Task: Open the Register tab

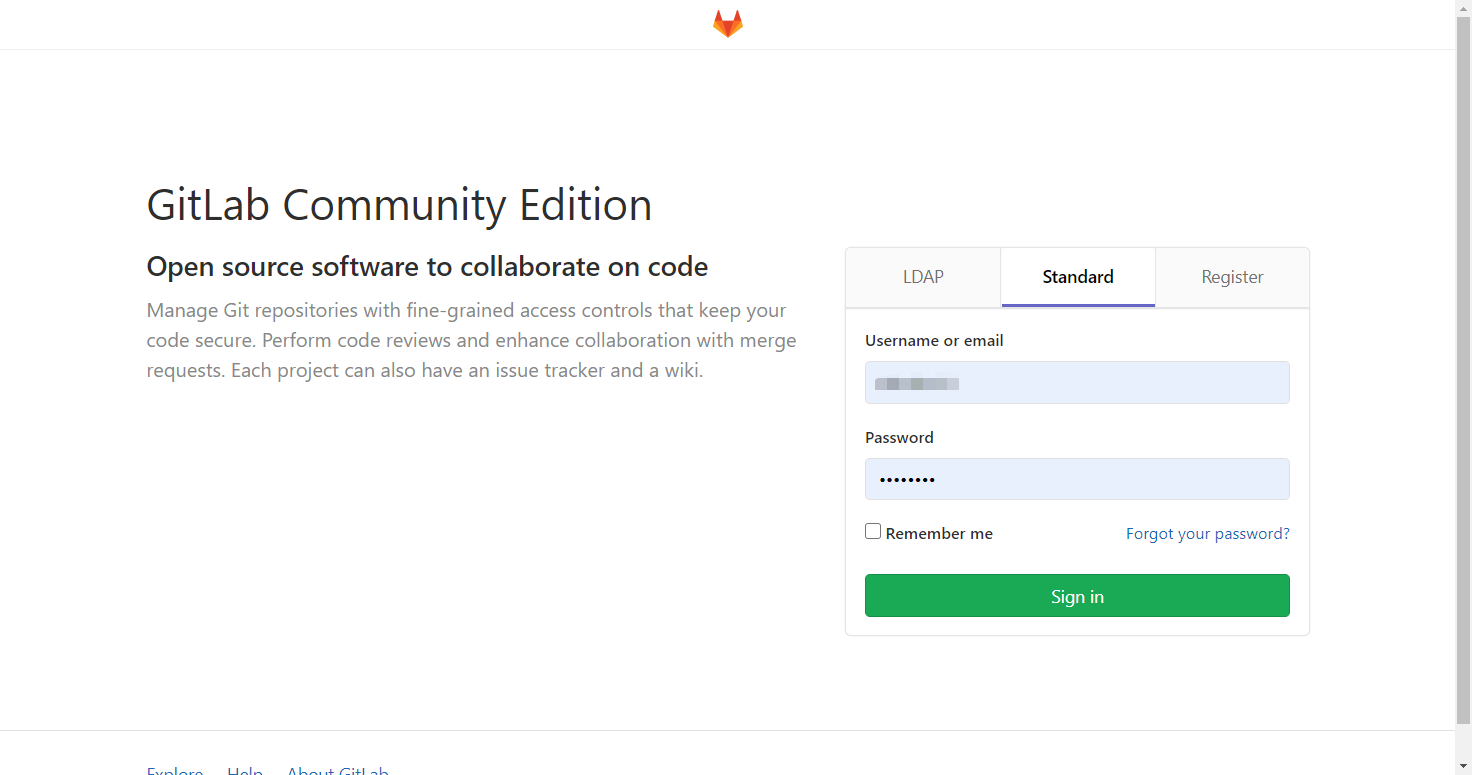Action: coord(1232,277)
